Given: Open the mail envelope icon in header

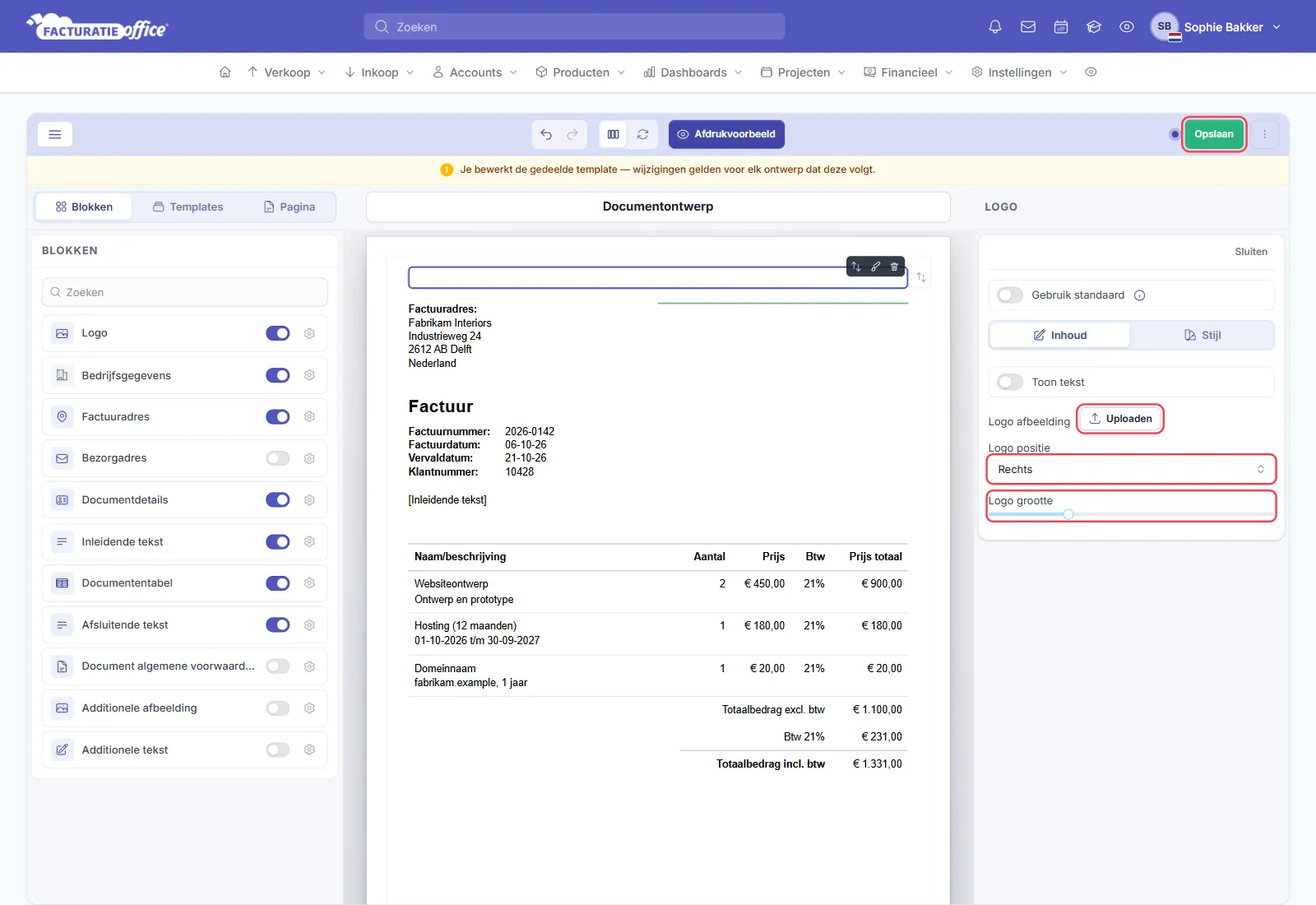Looking at the screenshot, I should coord(1028,26).
